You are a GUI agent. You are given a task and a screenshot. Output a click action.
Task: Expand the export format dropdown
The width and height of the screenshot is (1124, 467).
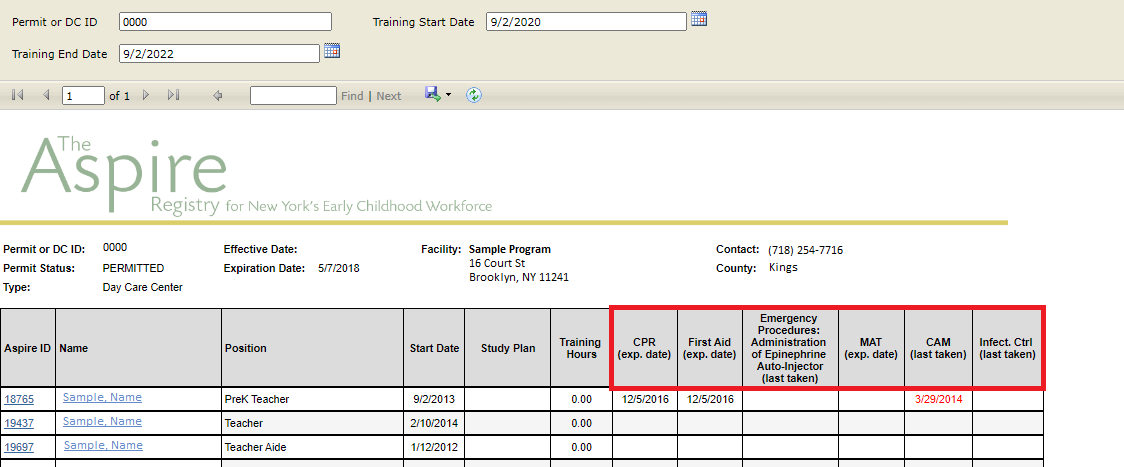pos(448,95)
